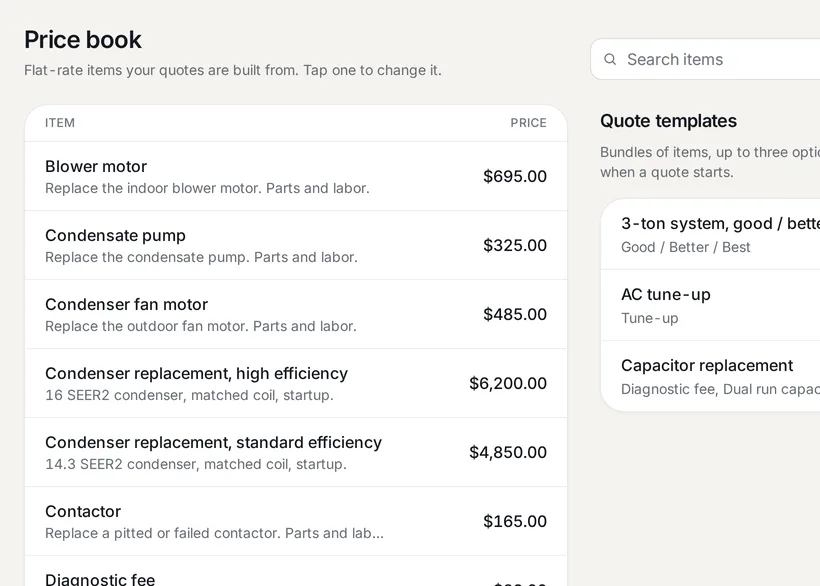Click the $165.00 price

click(515, 521)
